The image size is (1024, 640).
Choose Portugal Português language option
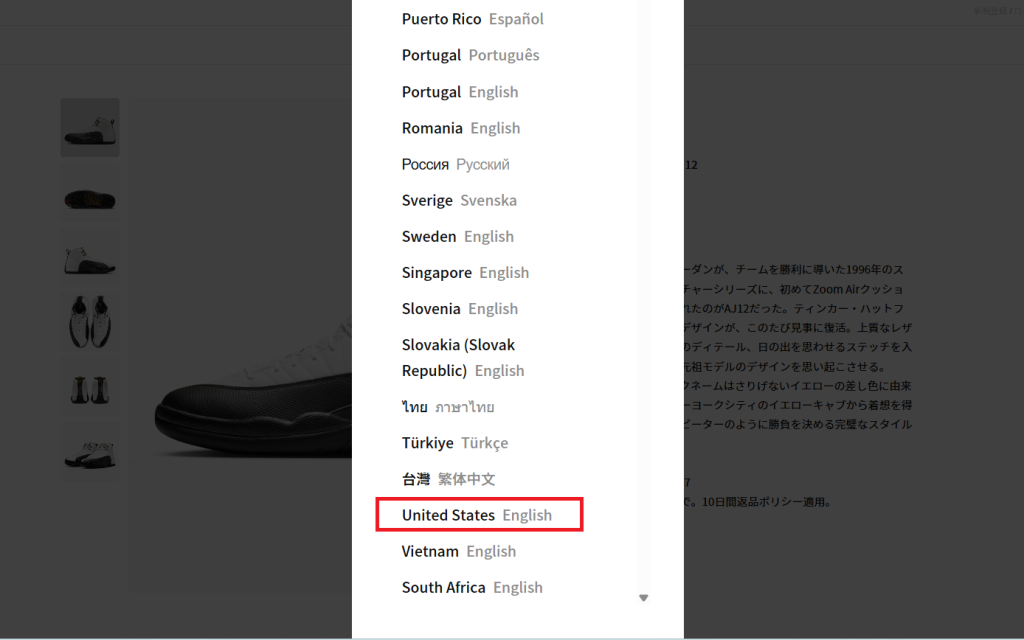click(x=469, y=55)
